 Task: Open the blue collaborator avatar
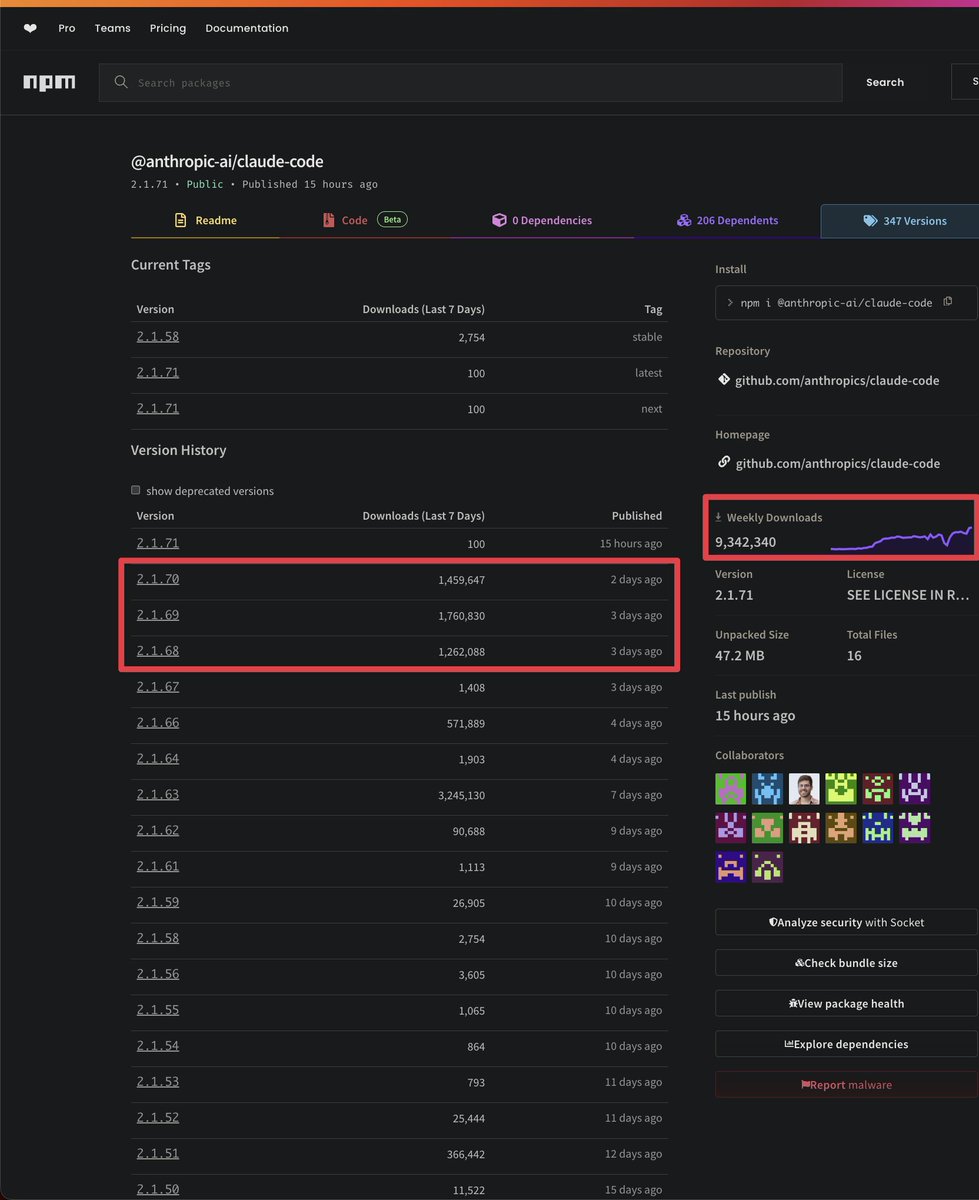tap(768, 789)
